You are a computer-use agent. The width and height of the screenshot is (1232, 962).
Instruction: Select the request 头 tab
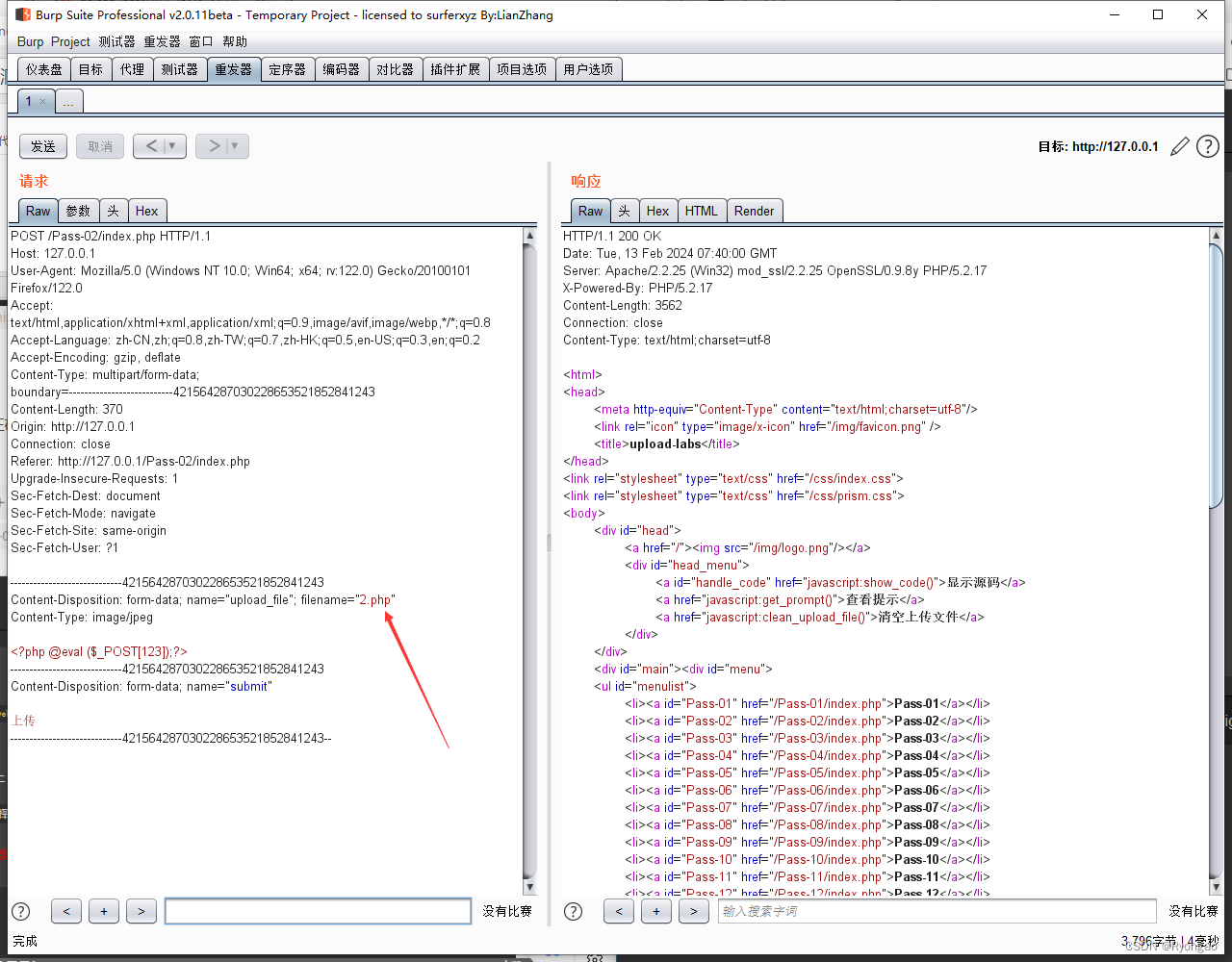(113, 211)
